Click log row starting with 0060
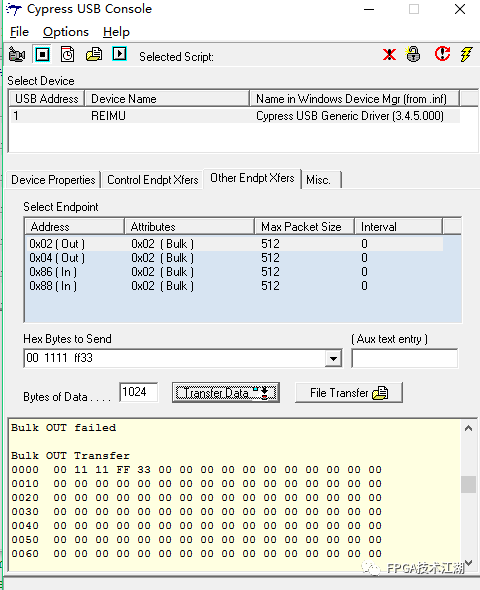 (x=196, y=554)
